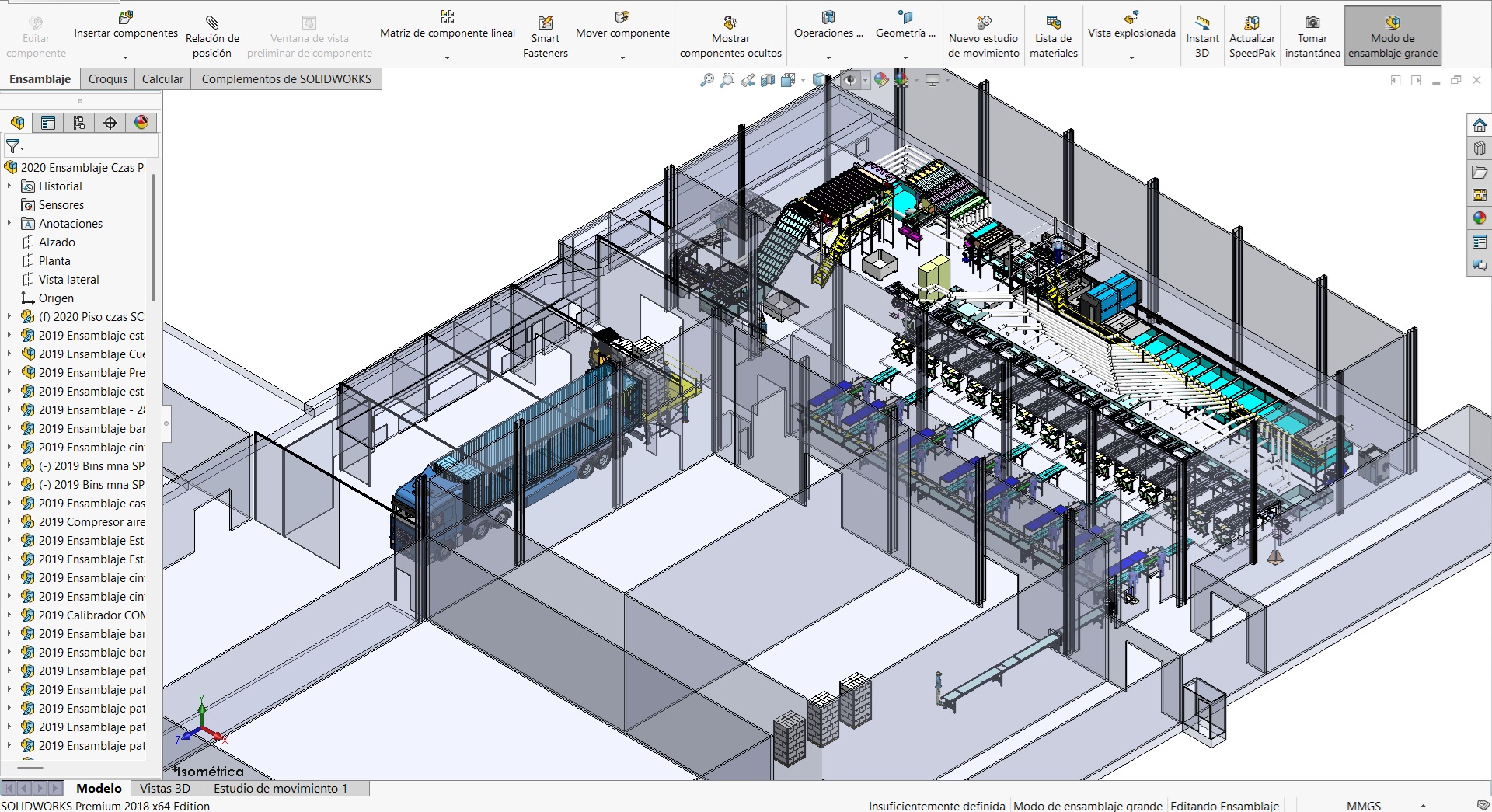Open Lista de materiales
This screenshot has width=1492, height=812.
pos(1054,37)
